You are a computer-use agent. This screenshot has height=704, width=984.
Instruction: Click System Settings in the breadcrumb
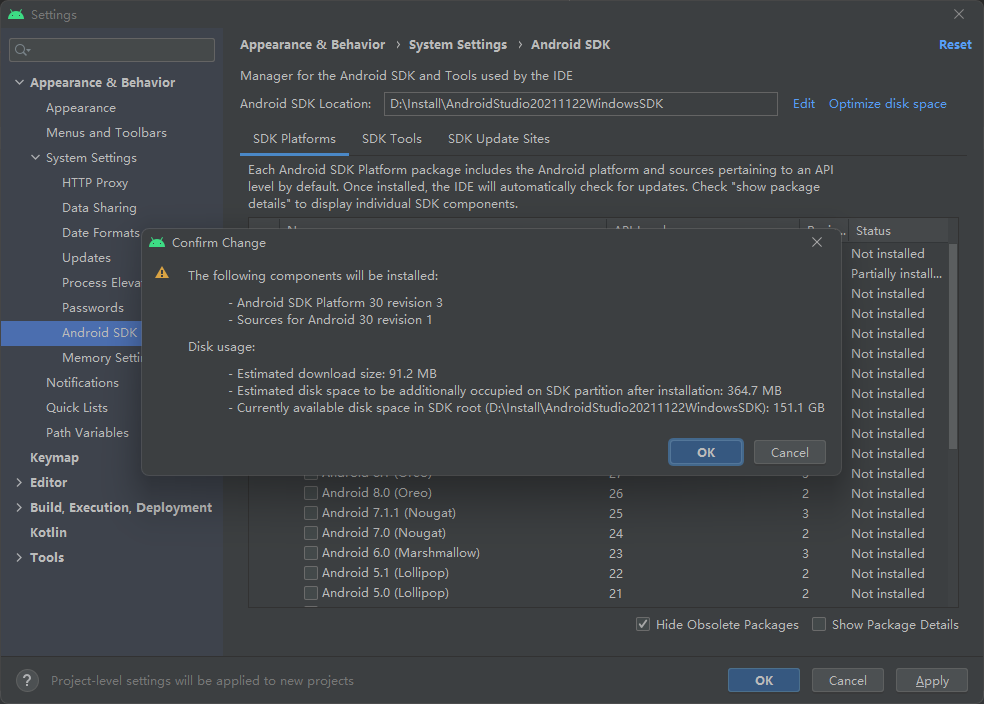point(457,45)
